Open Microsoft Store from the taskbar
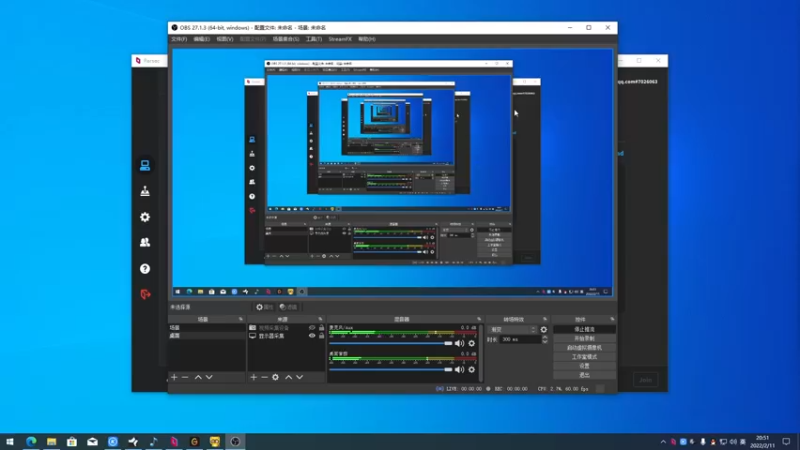This screenshot has width=800, height=450. point(72,441)
